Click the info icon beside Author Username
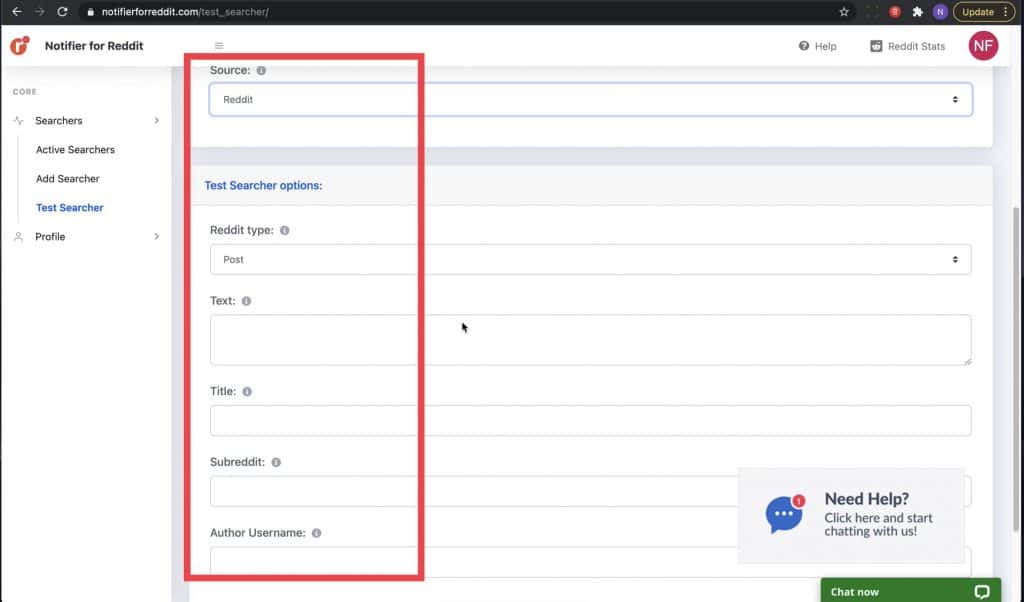 click(x=317, y=533)
